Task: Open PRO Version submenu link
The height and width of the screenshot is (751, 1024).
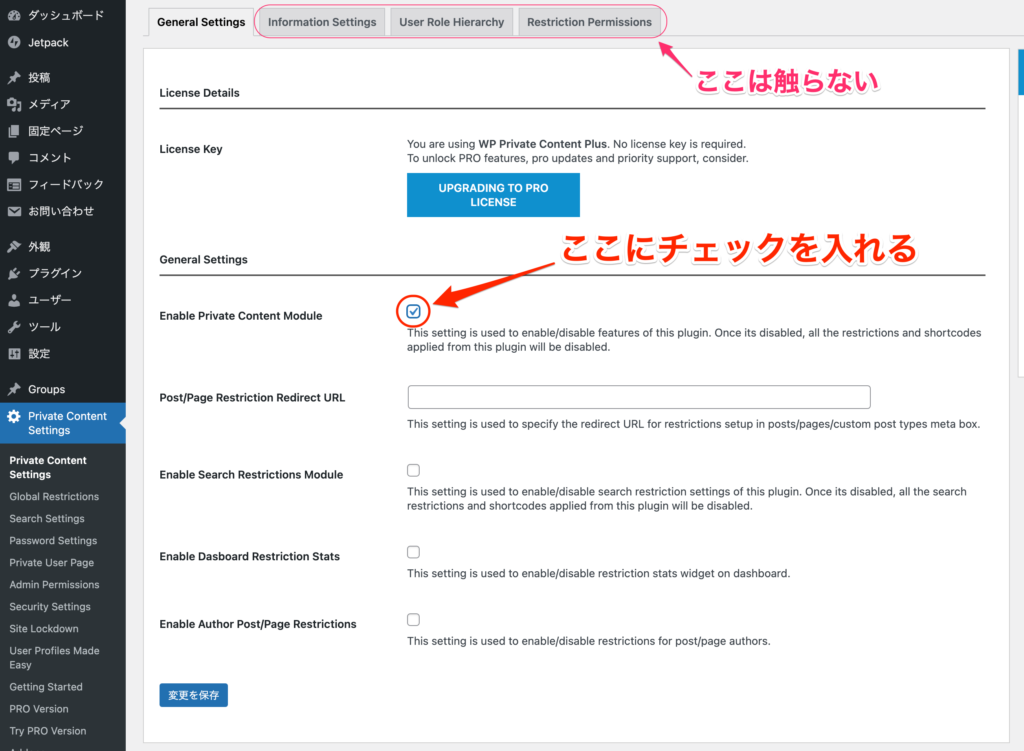Action: 39,709
